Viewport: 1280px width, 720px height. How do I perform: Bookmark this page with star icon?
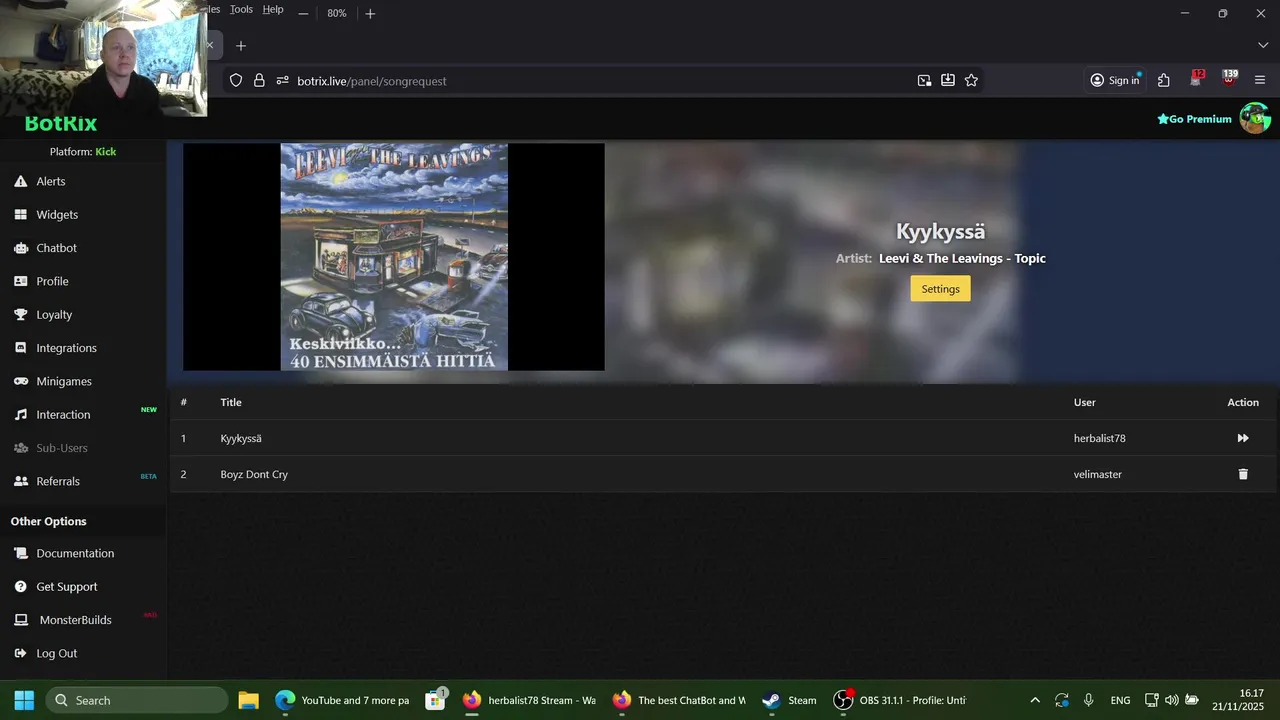coord(971,80)
